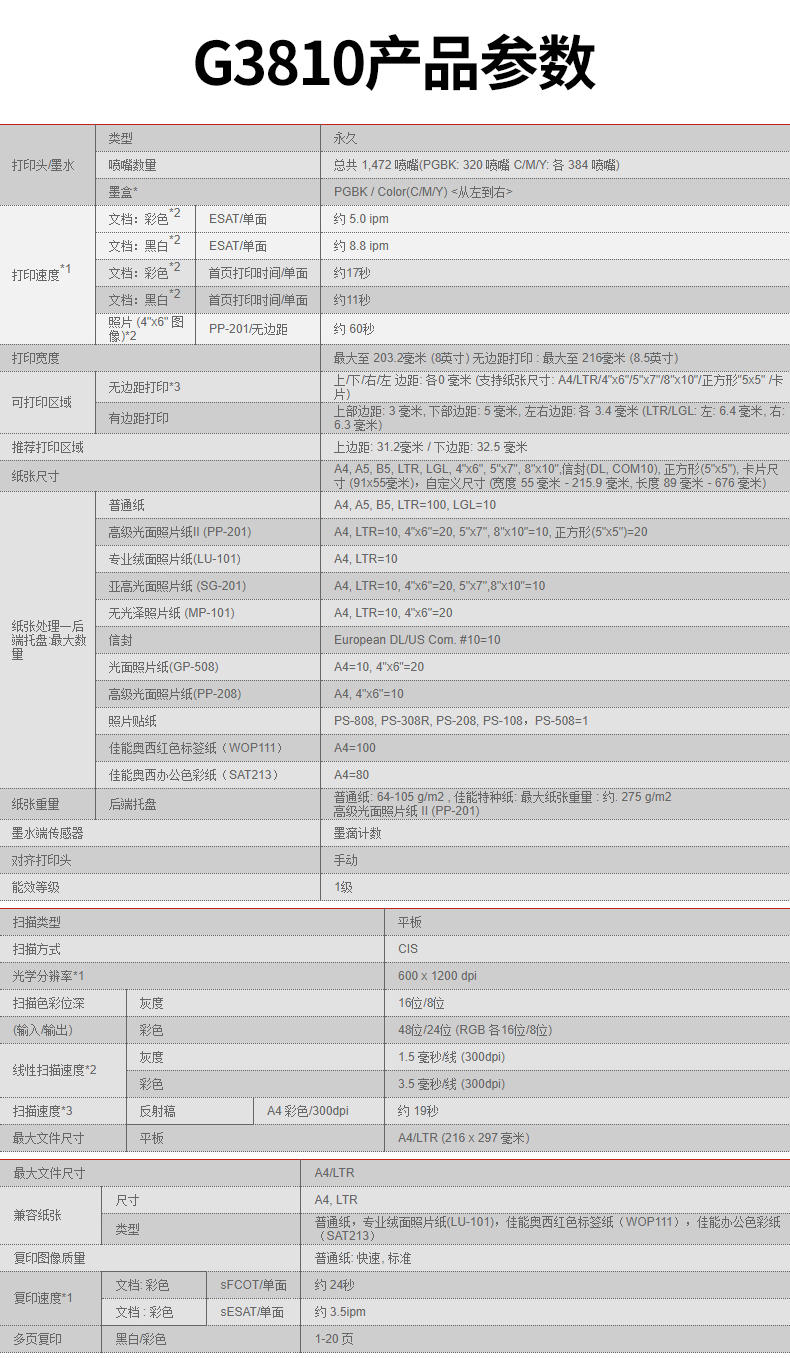The width and height of the screenshot is (790, 1358).
Task: Click the 1-20 页 value
Action: coord(334,1339)
